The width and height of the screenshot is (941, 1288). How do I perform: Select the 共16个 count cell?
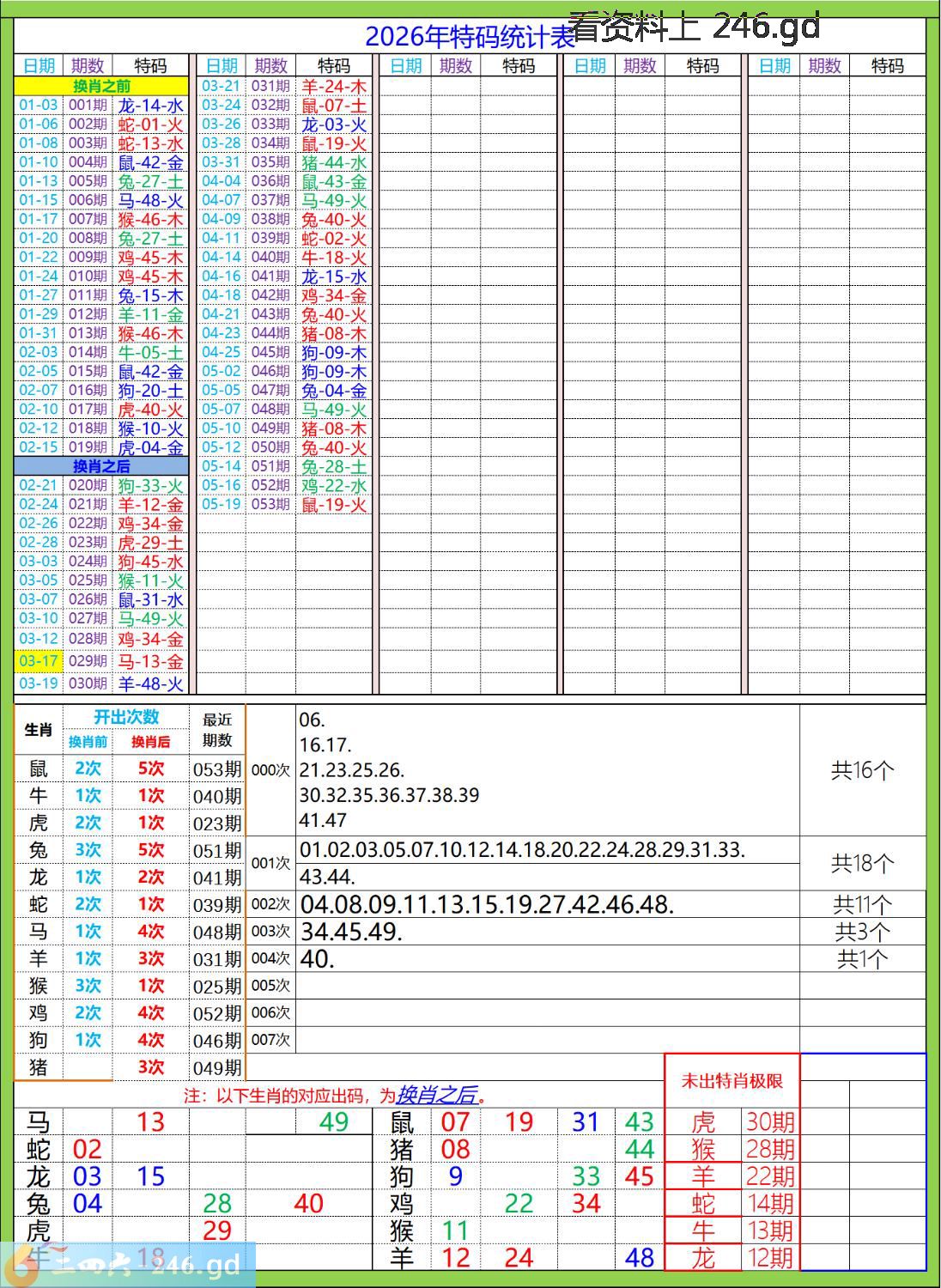tap(862, 770)
